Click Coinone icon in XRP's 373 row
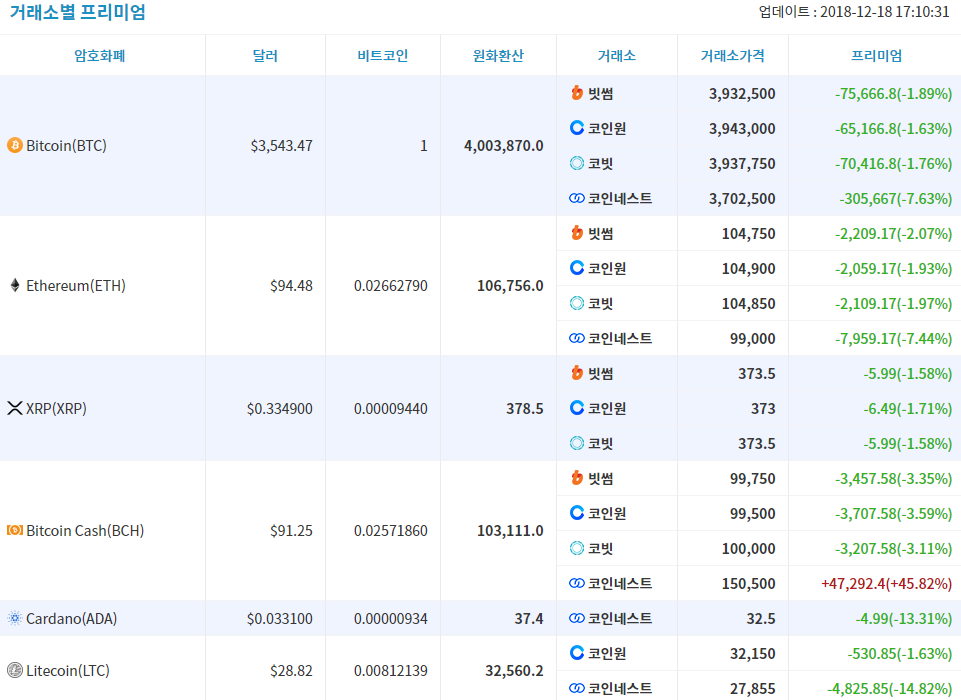Viewport: 961px width, 700px height. pyautogui.click(x=577, y=408)
